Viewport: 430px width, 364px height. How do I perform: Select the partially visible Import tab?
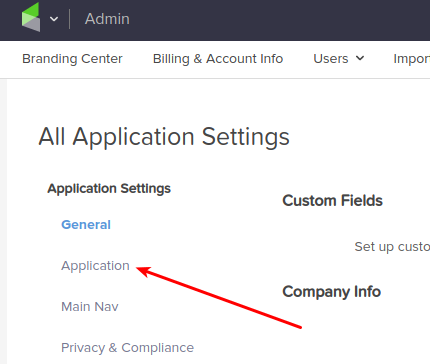[412, 59]
